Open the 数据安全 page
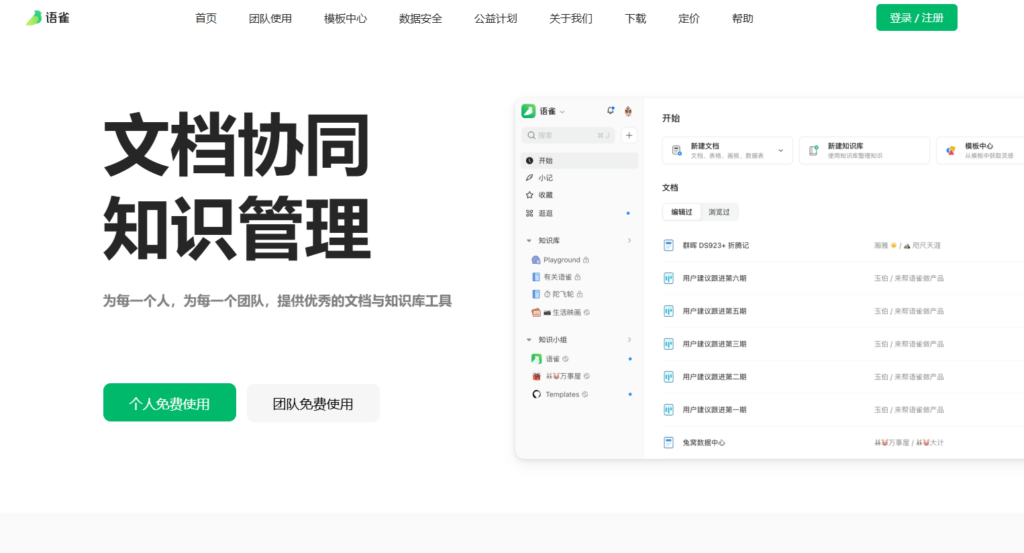1024x553 pixels. [420, 18]
